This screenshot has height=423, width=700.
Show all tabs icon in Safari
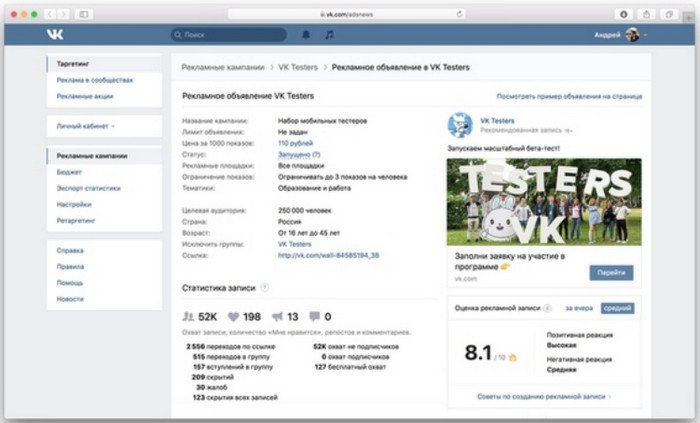click(x=669, y=14)
